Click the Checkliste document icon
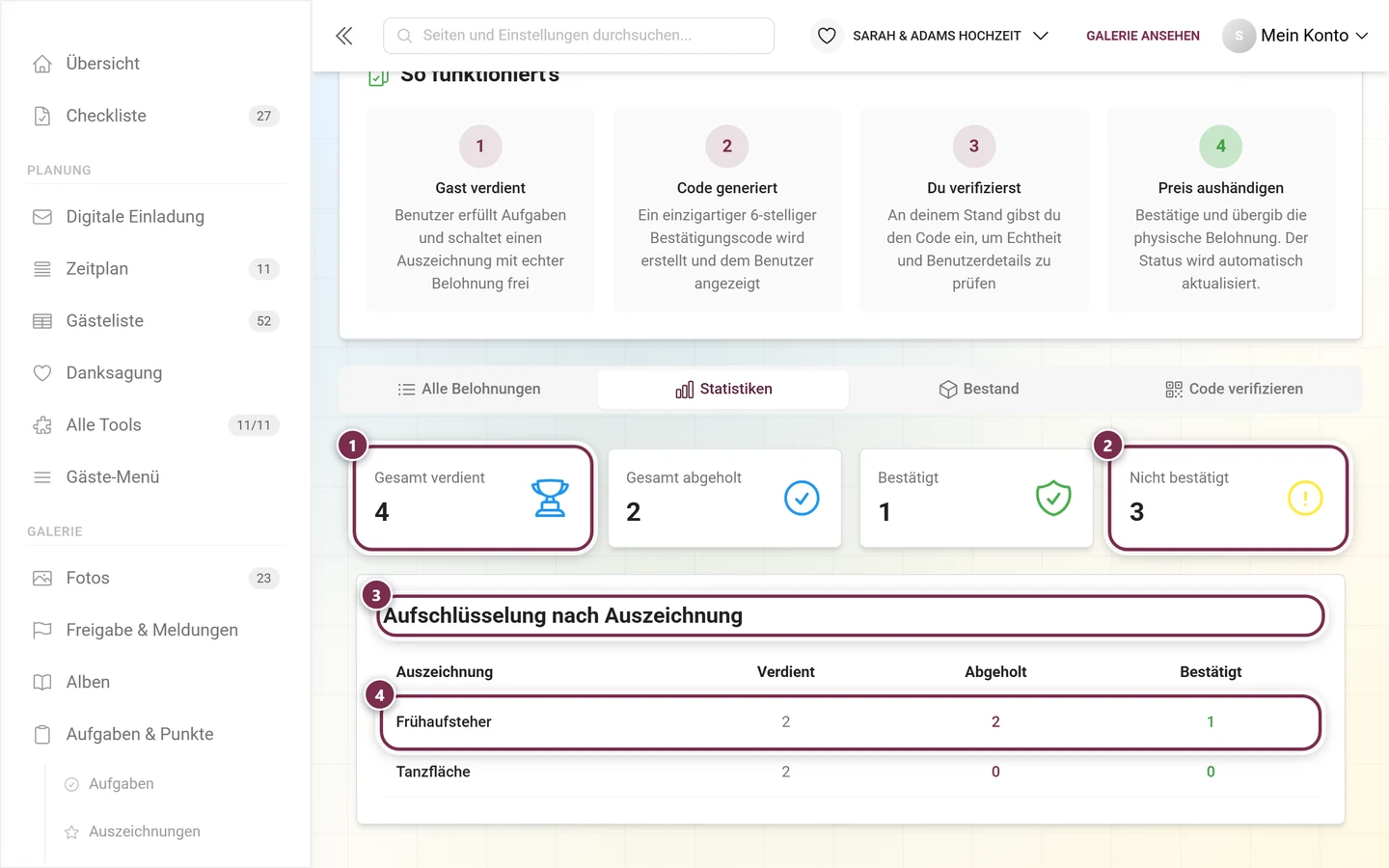The width and height of the screenshot is (1389, 868). [x=42, y=116]
